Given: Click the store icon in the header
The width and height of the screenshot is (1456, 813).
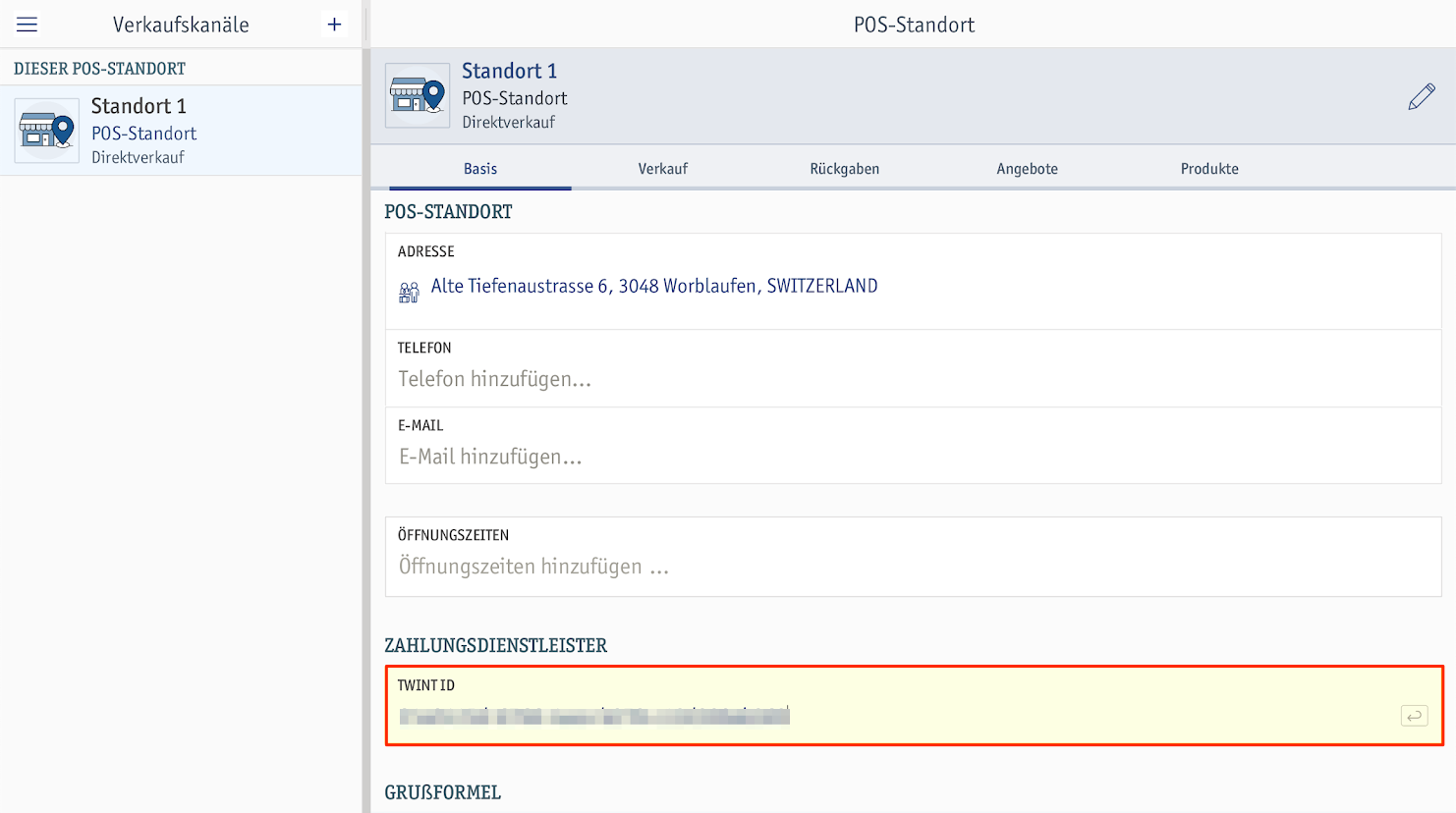Looking at the screenshot, I should [418, 95].
